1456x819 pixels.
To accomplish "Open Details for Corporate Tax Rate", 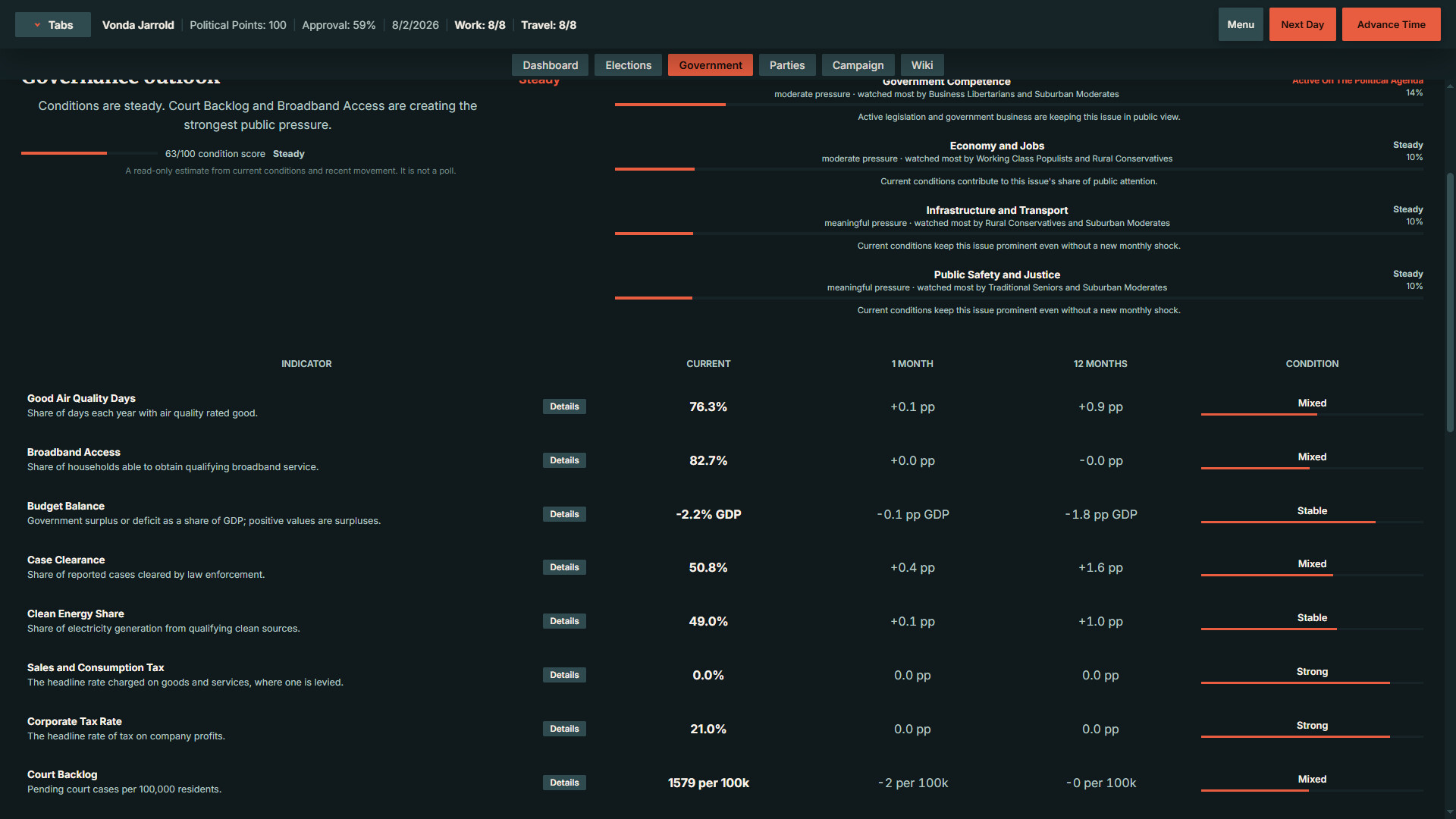I will pyautogui.click(x=564, y=729).
